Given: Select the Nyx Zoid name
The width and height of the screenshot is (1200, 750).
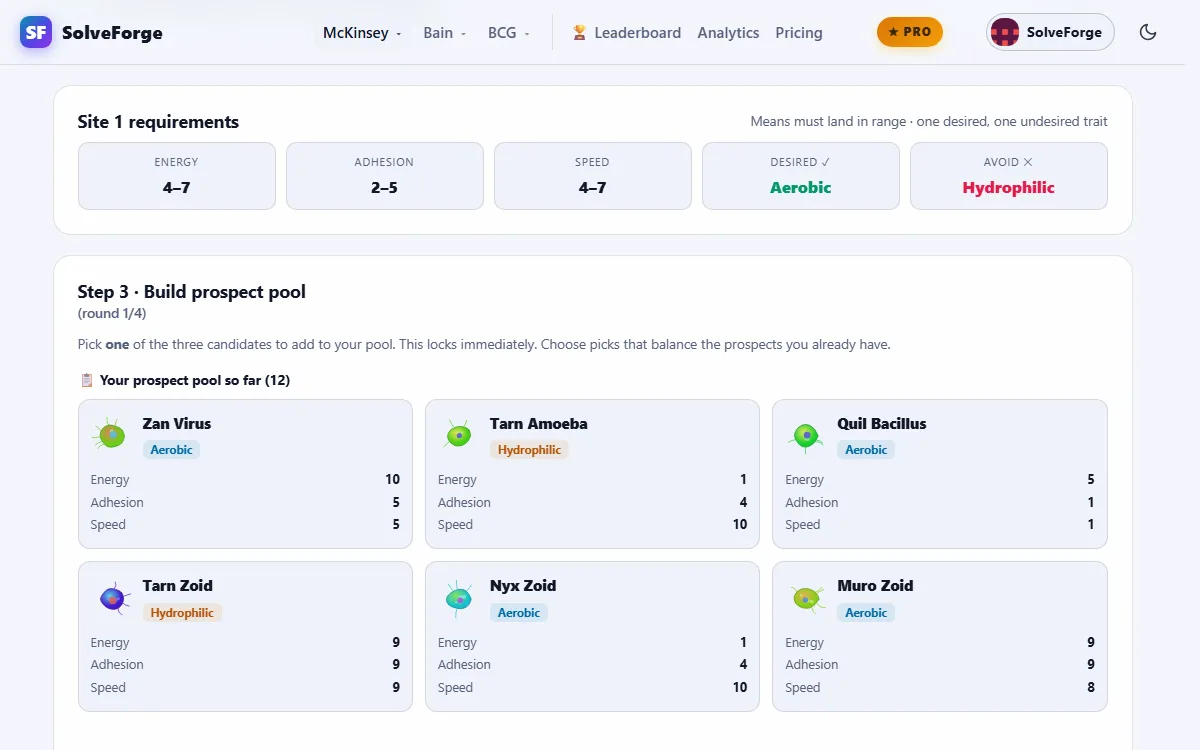Looking at the screenshot, I should click(523, 586).
